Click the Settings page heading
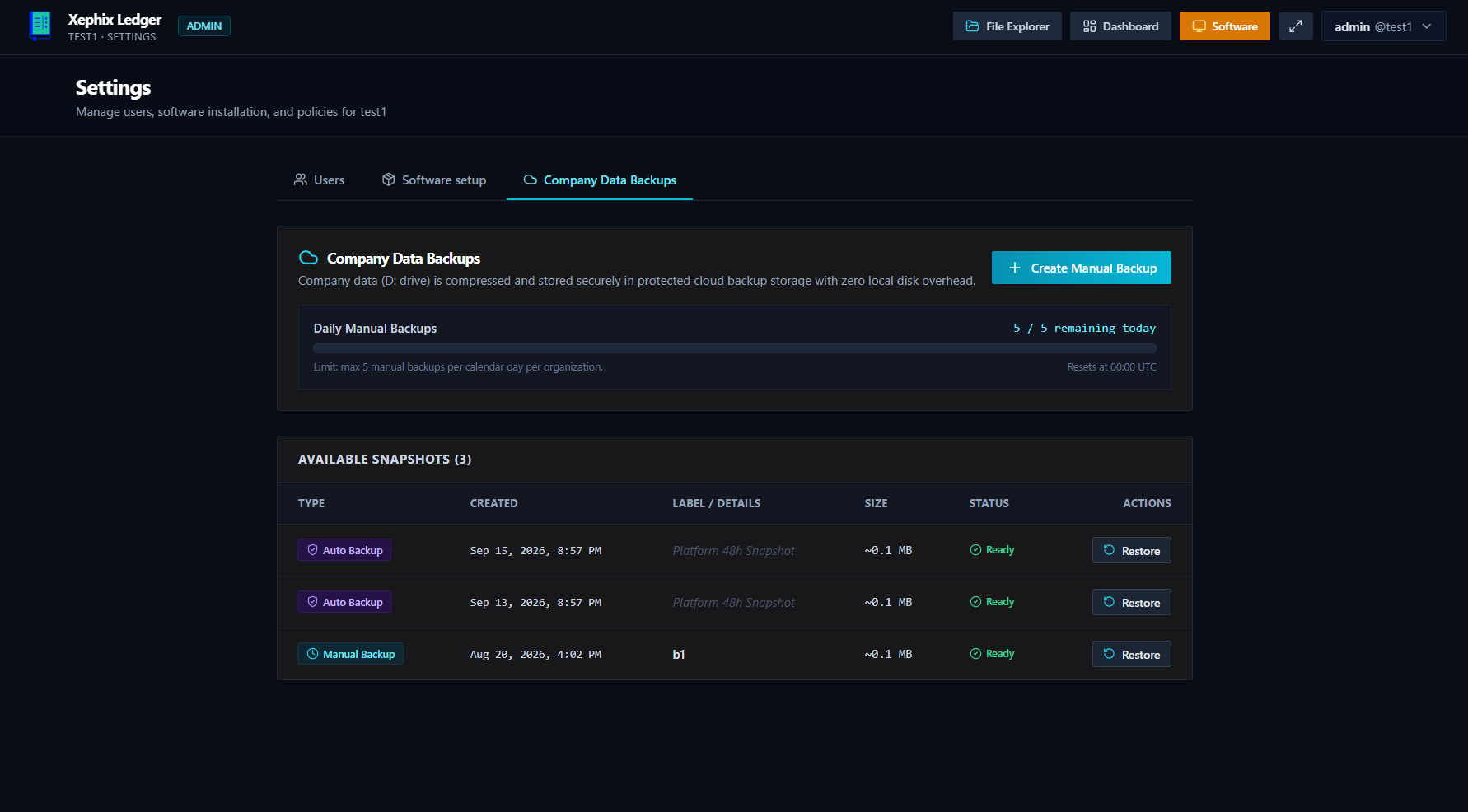The width and height of the screenshot is (1468, 812). (x=114, y=87)
